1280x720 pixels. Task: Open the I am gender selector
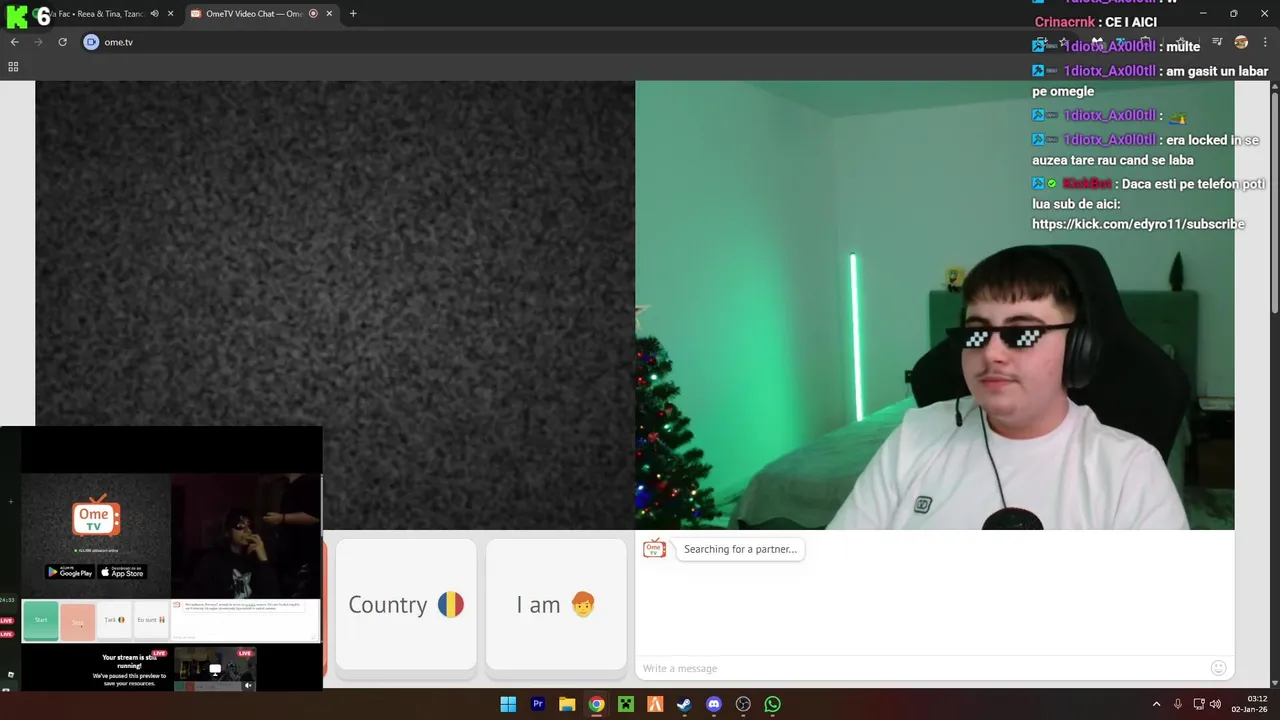point(556,605)
